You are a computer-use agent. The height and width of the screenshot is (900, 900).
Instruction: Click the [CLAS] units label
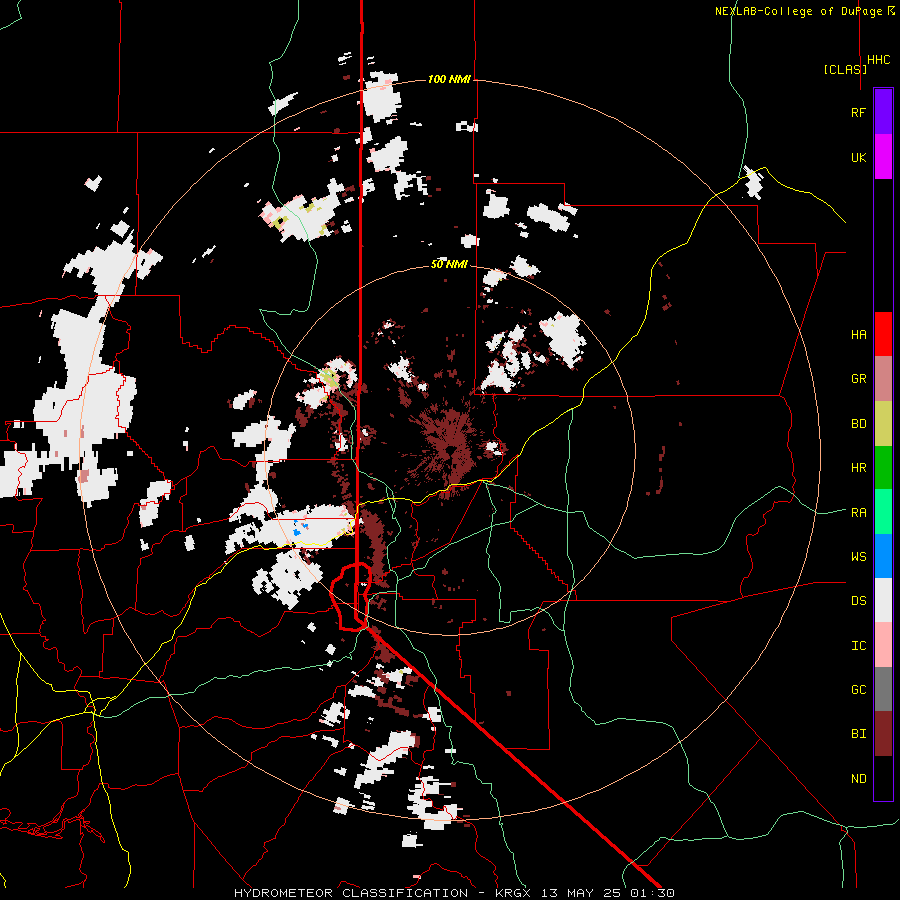coord(845,69)
